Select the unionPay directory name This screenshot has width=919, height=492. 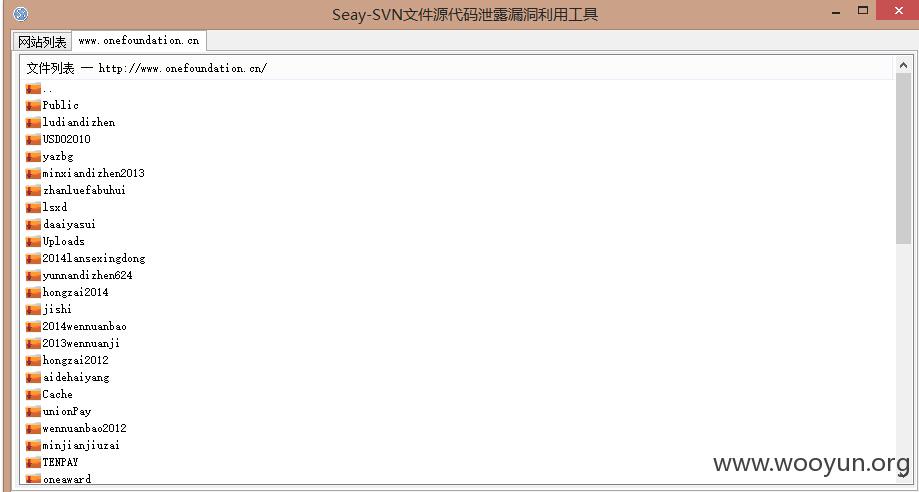67,411
